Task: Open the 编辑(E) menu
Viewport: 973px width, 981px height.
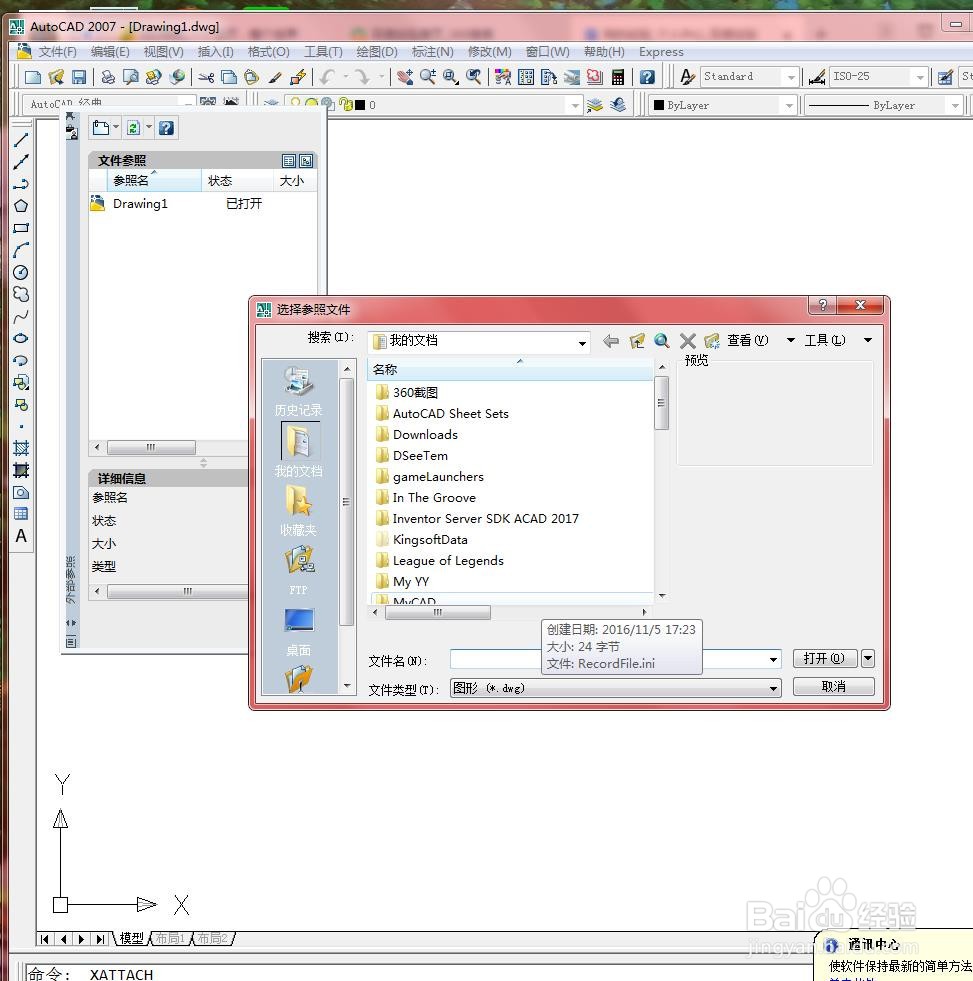Action: (x=110, y=52)
